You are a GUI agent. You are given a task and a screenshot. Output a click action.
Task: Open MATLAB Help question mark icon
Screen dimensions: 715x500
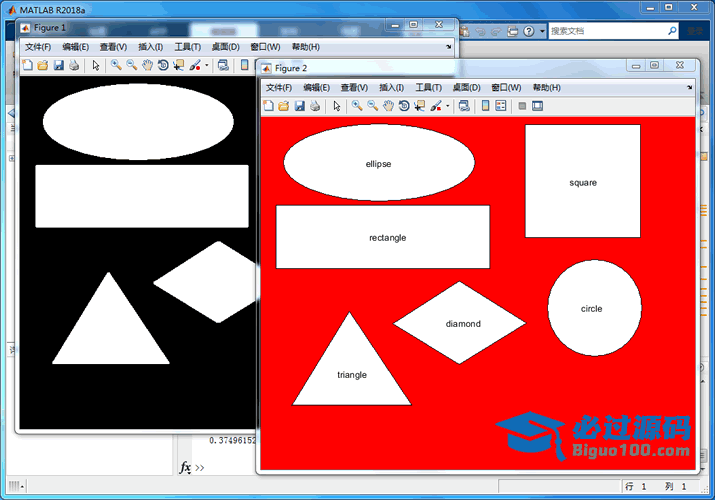coord(528,31)
